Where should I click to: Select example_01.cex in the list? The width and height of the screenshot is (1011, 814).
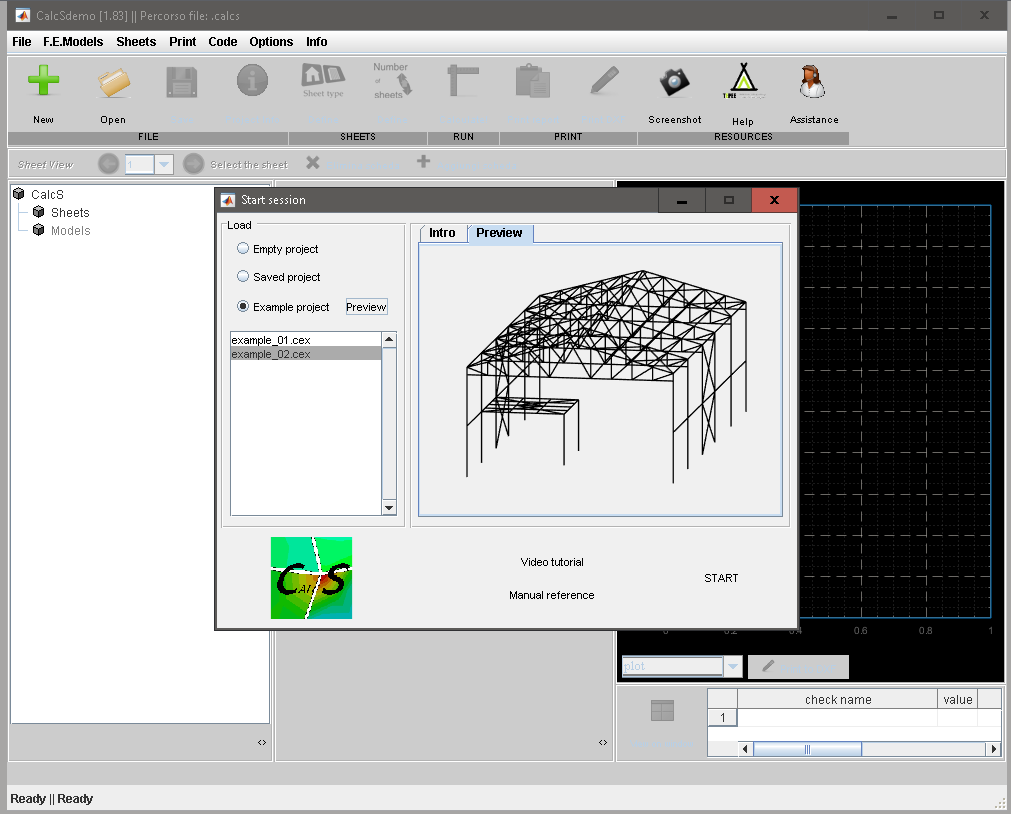pos(306,340)
